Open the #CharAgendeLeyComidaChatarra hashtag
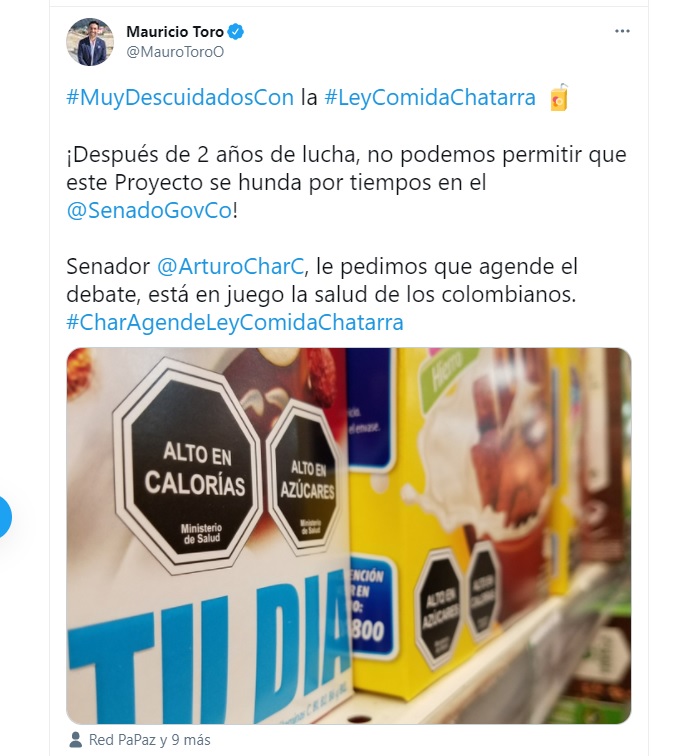The height and width of the screenshot is (756, 675). [x=235, y=322]
